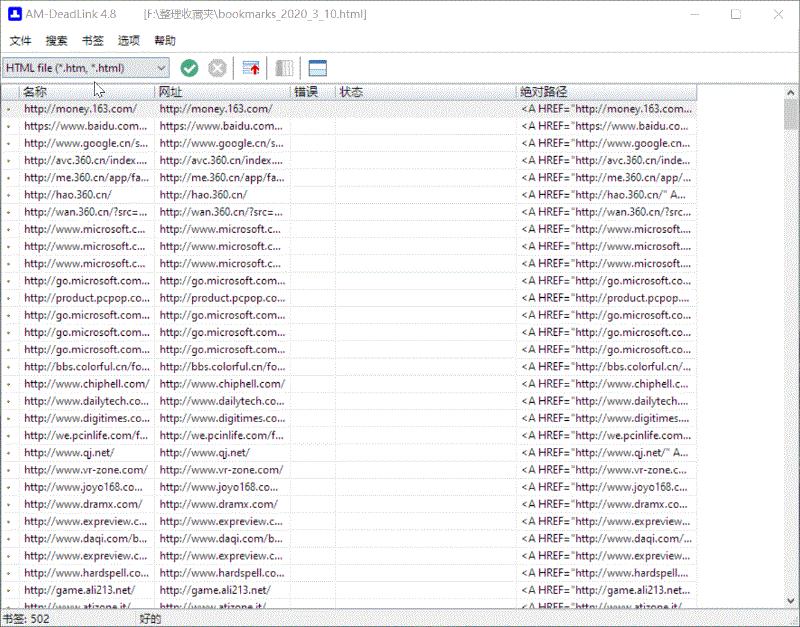Screen dimensions: 800x627
Task: Toggle the internal browser preview pane icon
Action: click(x=318, y=68)
